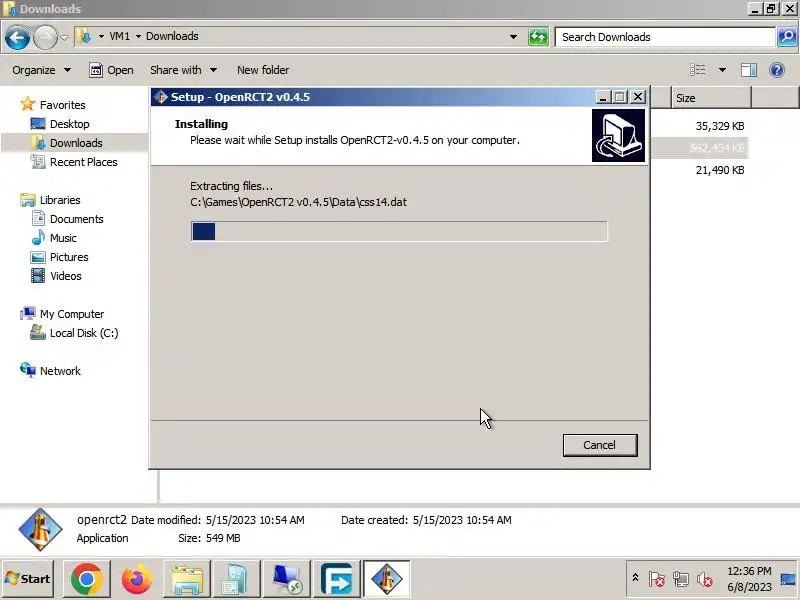Select Libraries in the navigation pane
Screen dimensions: 800x600
pyautogui.click(x=50, y=200)
